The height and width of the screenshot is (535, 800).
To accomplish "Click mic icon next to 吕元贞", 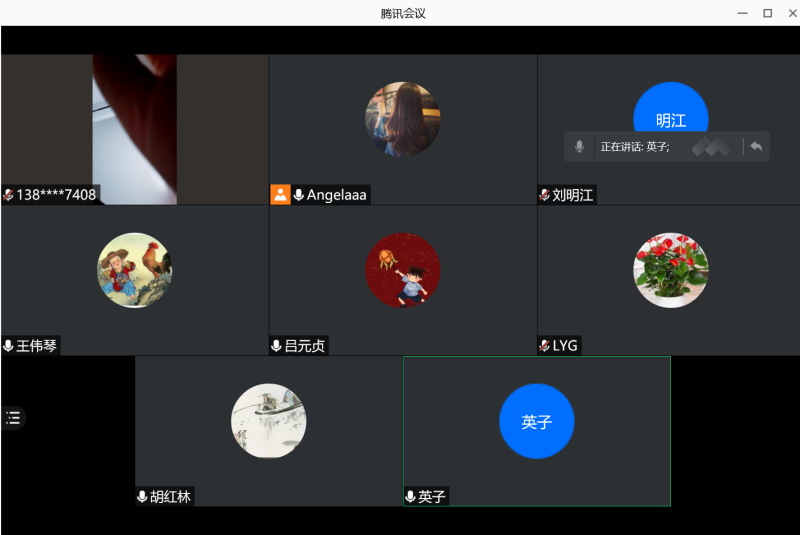I will [x=276, y=346].
